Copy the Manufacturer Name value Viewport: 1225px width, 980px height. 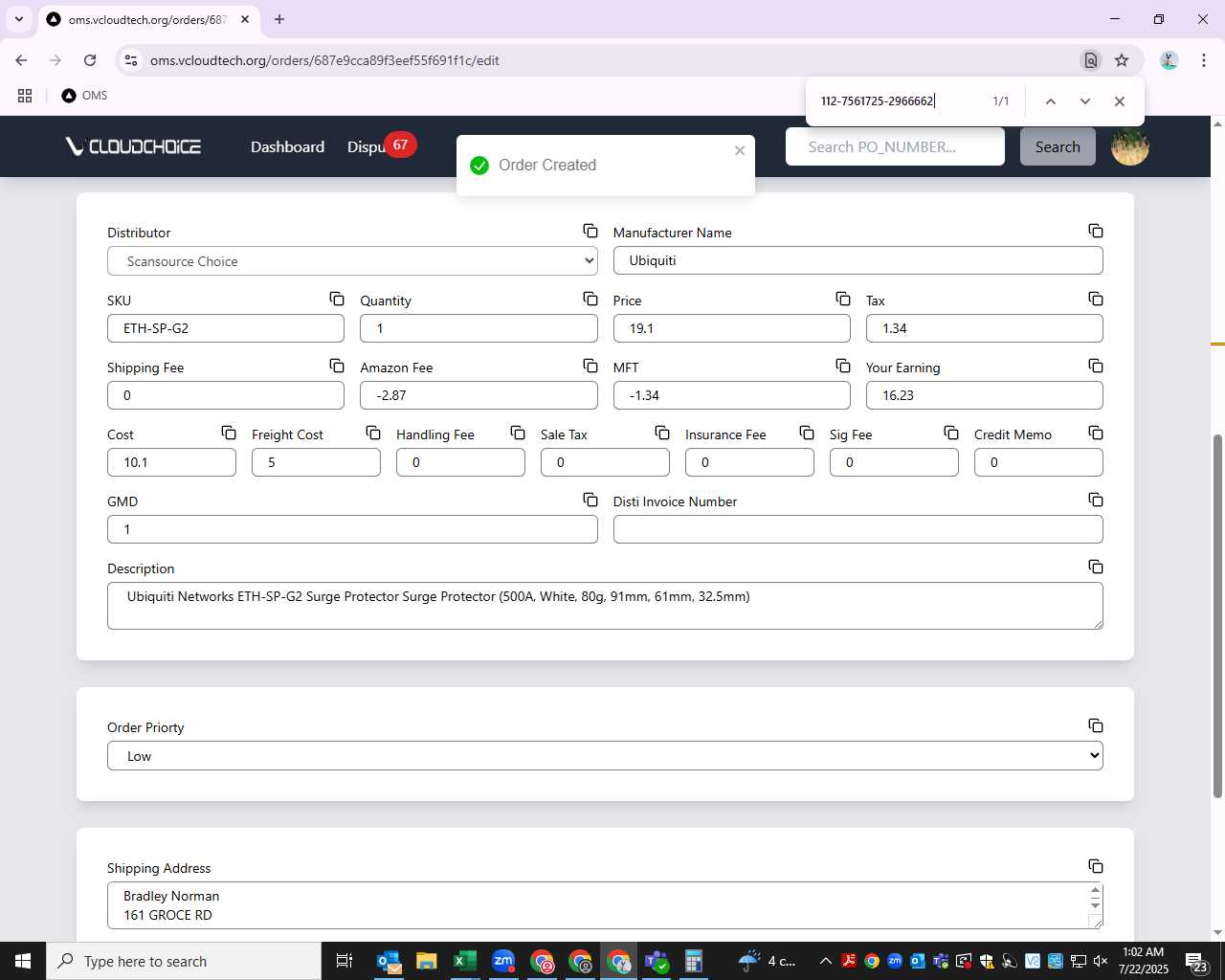(1096, 231)
